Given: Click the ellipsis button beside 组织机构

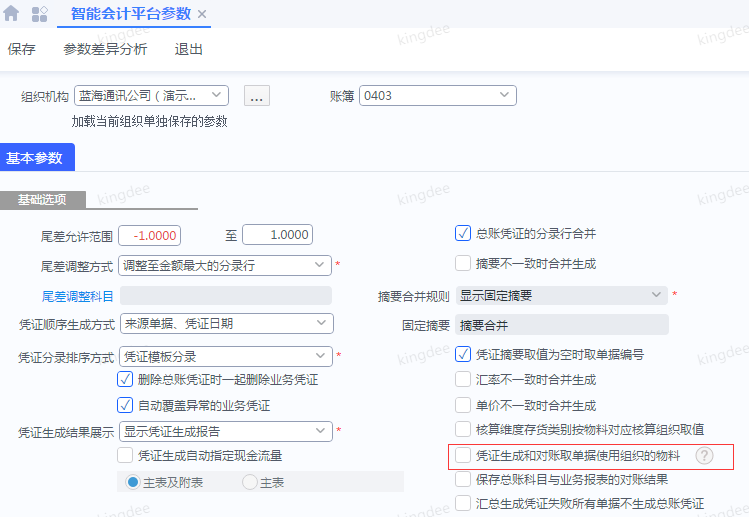Looking at the screenshot, I should pos(256,96).
